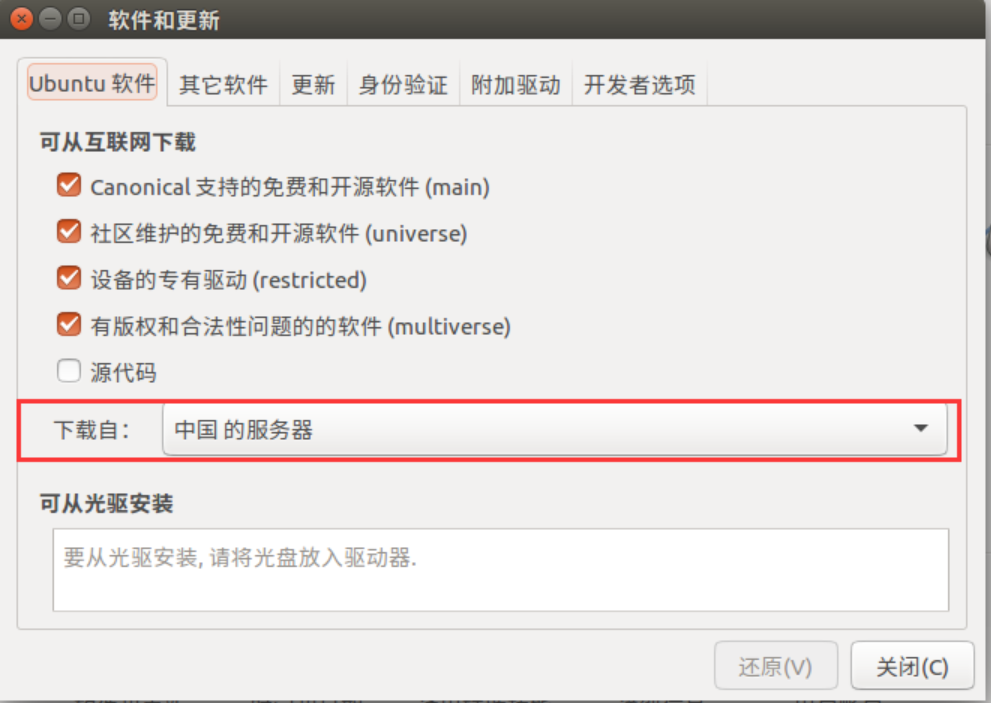
Task: Open the 更新 tab
Action: (x=313, y=84)
